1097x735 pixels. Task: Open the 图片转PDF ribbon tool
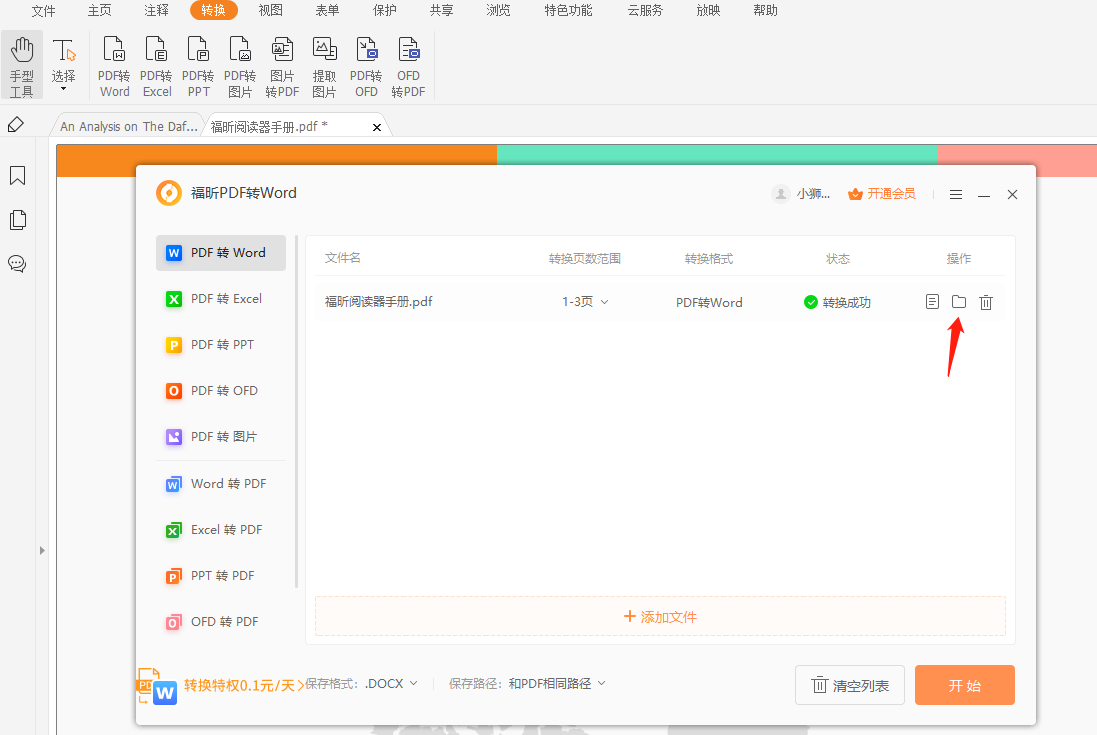tap(282, 64)
